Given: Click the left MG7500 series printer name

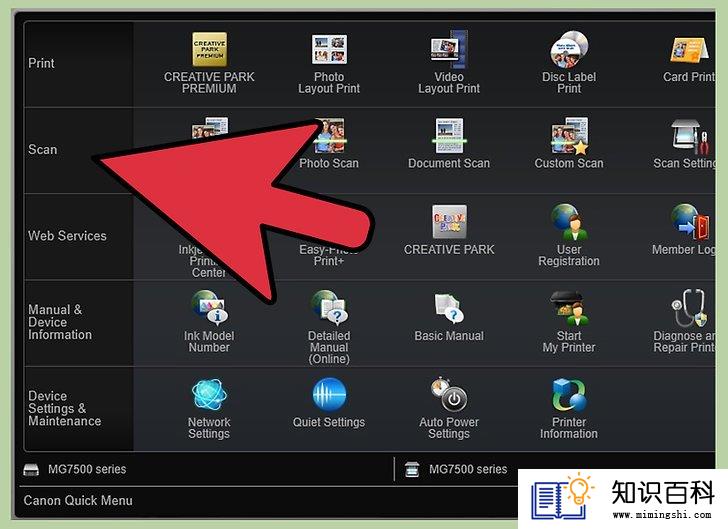Looking at the screenshot, I should coord(87,470).
